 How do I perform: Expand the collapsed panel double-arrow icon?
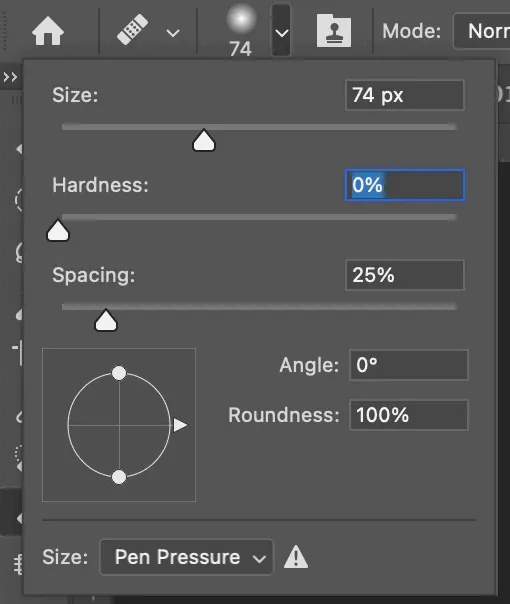10,77
